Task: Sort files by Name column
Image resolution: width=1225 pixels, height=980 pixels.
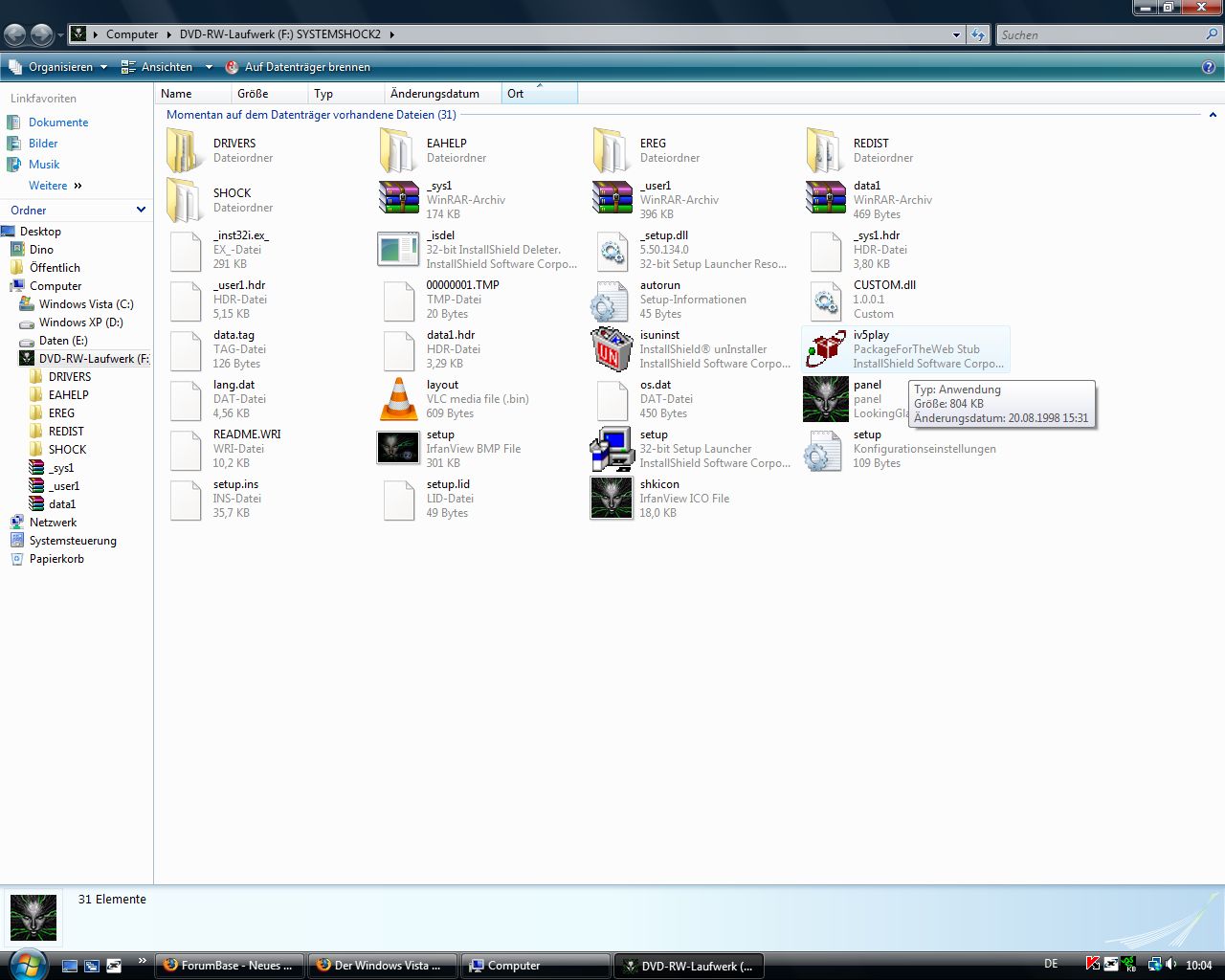Action: coord(192,93)
